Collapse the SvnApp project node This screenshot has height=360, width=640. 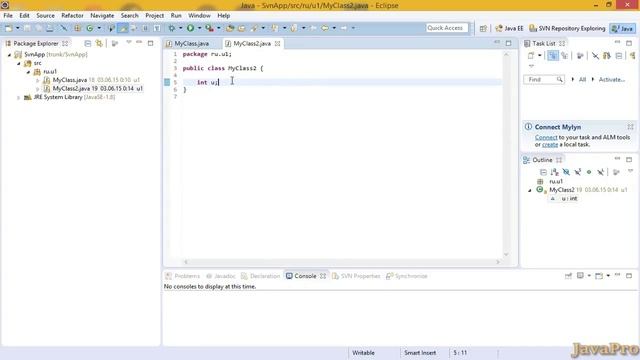[x=9, y=54]
